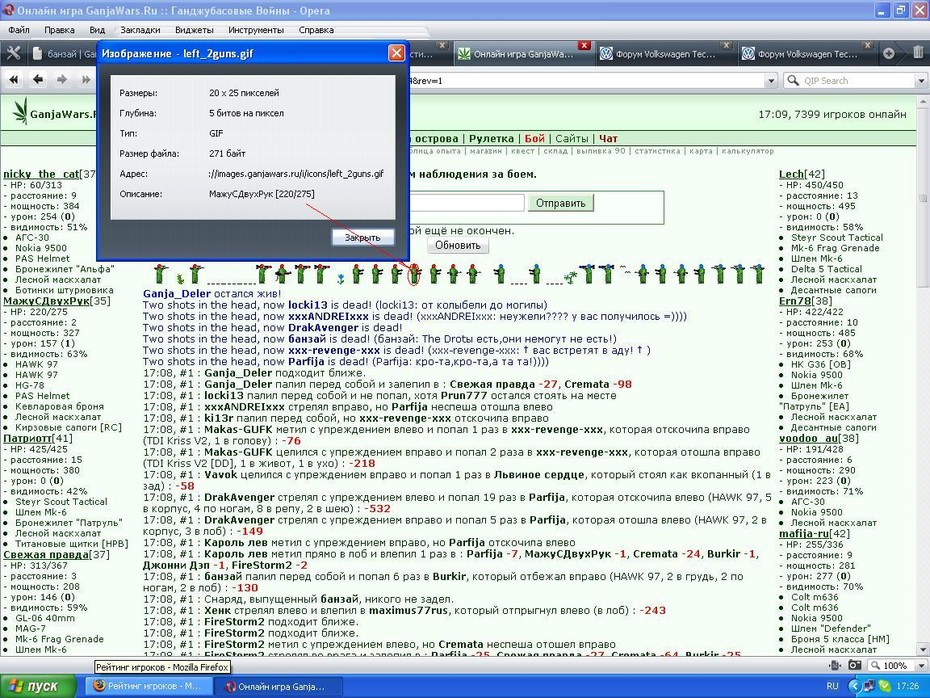Click the camera image-display icon in status bar
This screenshot has height=698, width=930.
854,665
